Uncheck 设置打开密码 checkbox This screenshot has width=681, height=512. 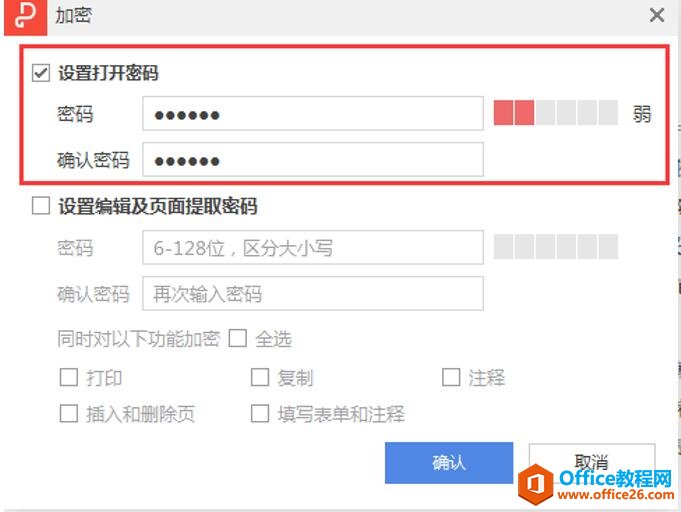pyautogui.click(x=41, y=73)
